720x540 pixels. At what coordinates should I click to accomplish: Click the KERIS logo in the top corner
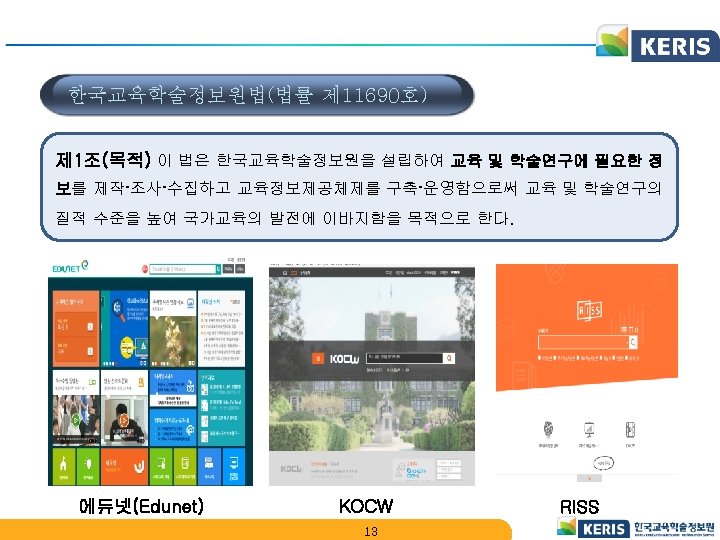point(657,42)
